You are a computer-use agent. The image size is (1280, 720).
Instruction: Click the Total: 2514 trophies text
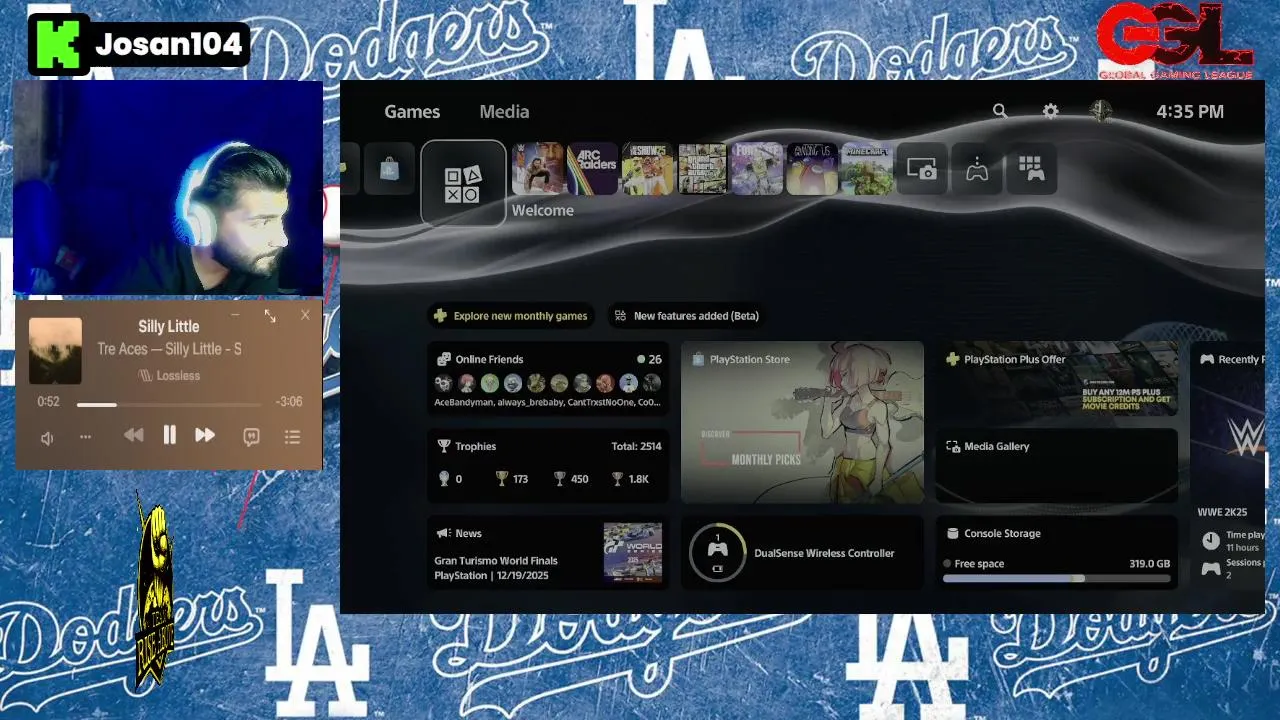click(x=636, y=446)
